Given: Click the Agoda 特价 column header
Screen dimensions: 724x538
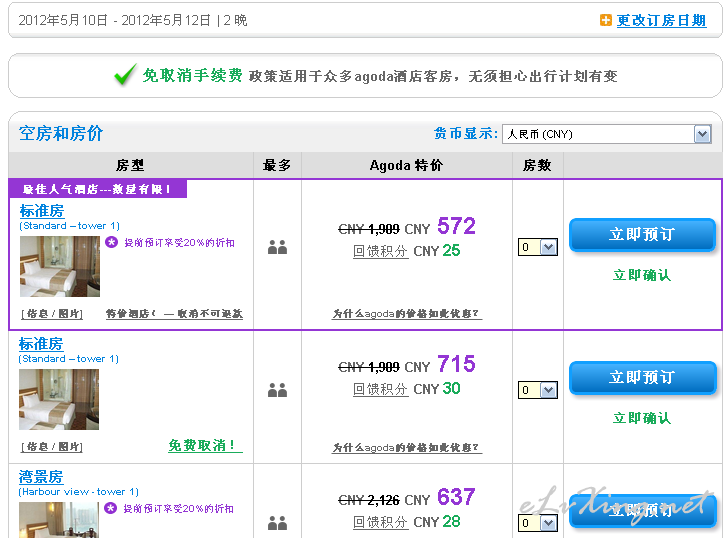Looking at the screenshot, I should (406, 165).
